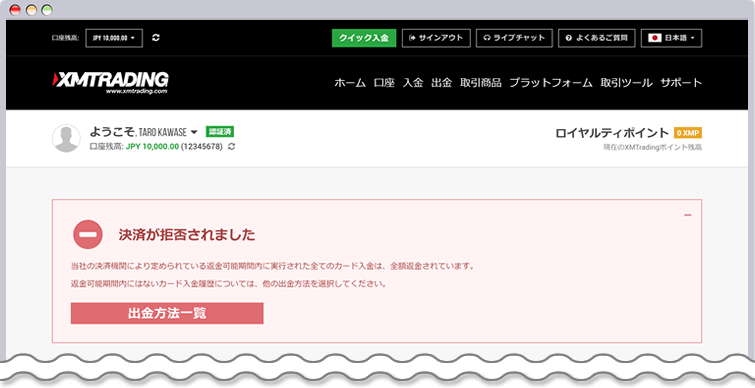Maximize window with green title-bar button
The width and height of the screenshot is (755, 388).
click(x=47, y=10)
